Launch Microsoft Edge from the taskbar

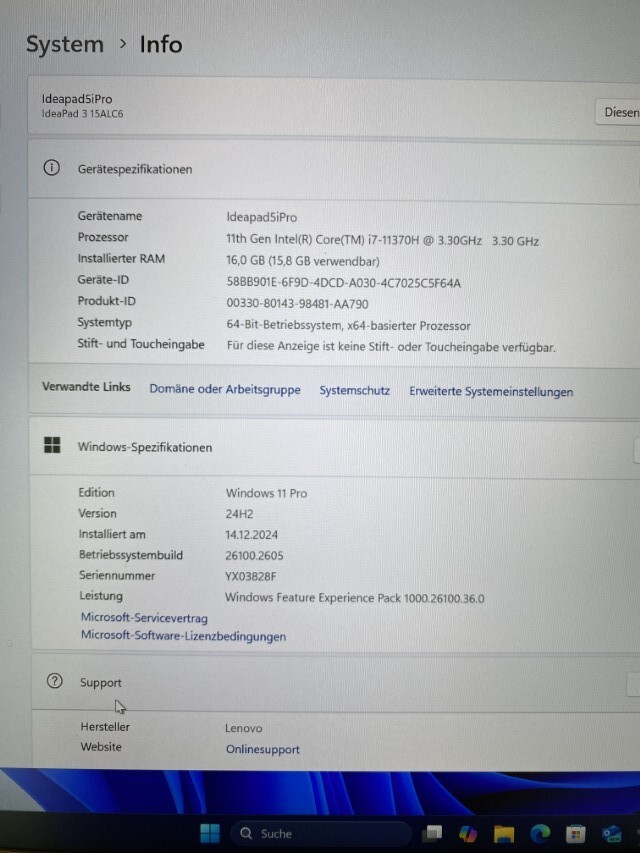click(x=540, y=833)
